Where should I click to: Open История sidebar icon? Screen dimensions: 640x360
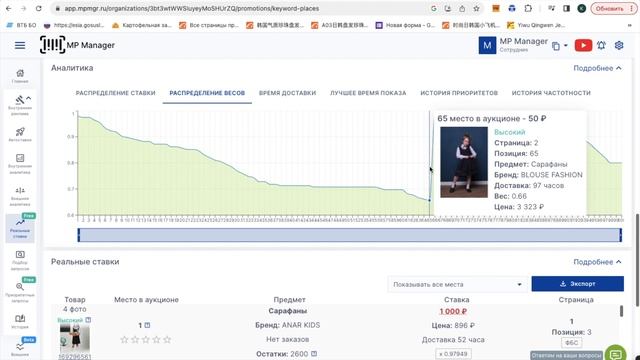click(x=20, y=321)
